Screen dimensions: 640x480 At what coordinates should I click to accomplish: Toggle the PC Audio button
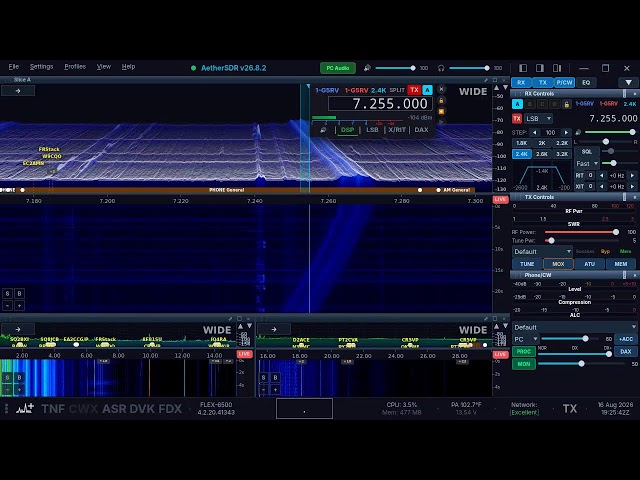[x=338, y=68]
